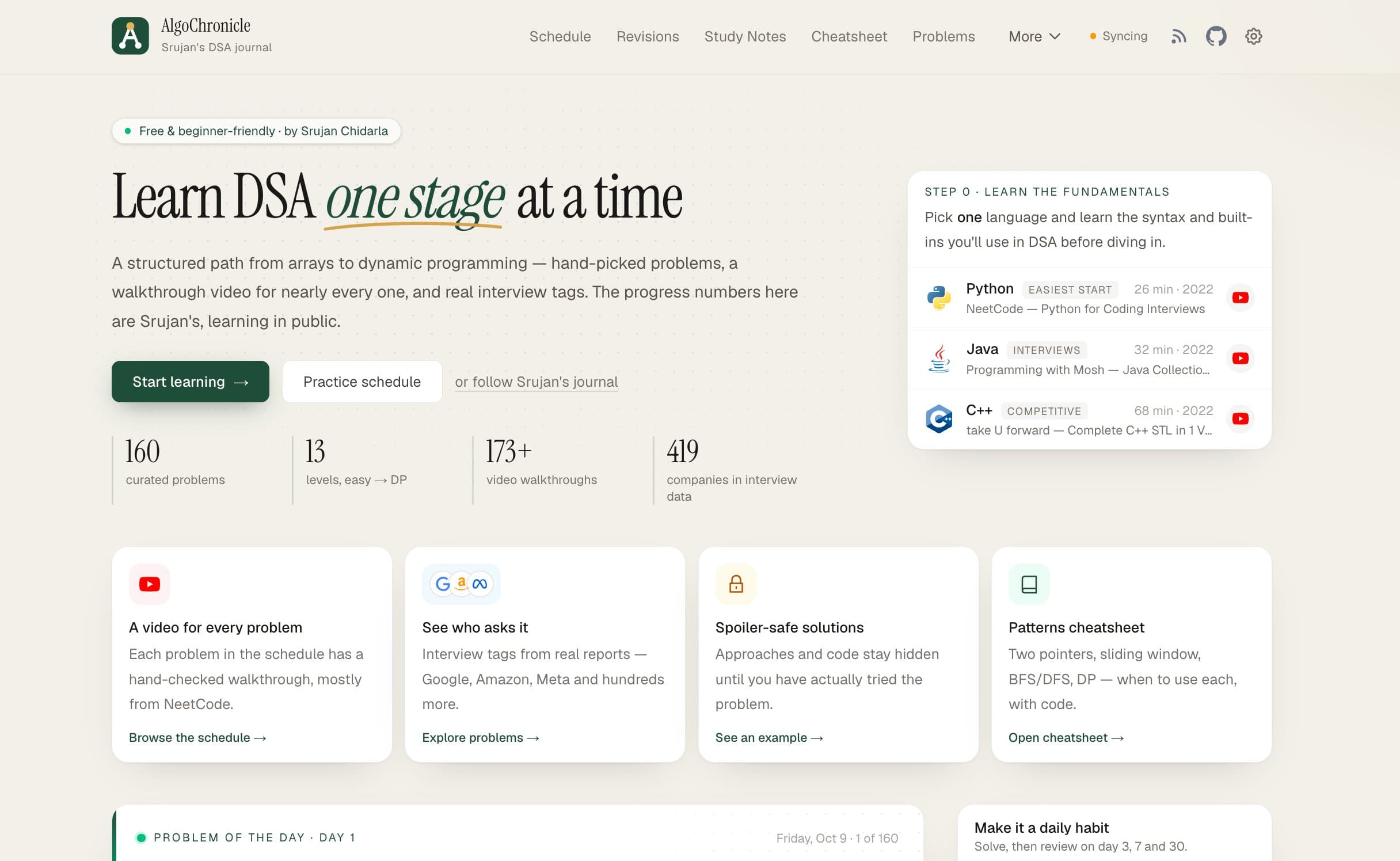Open the Schedule nav item

coord(560,36)
